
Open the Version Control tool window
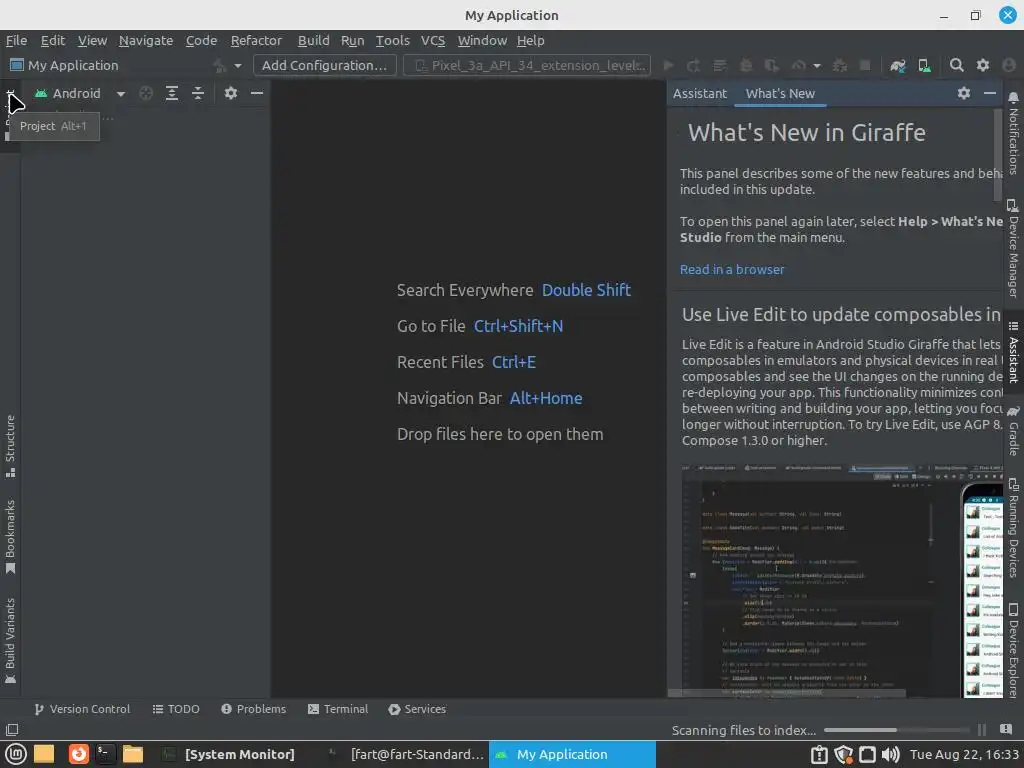pos(82,709)
